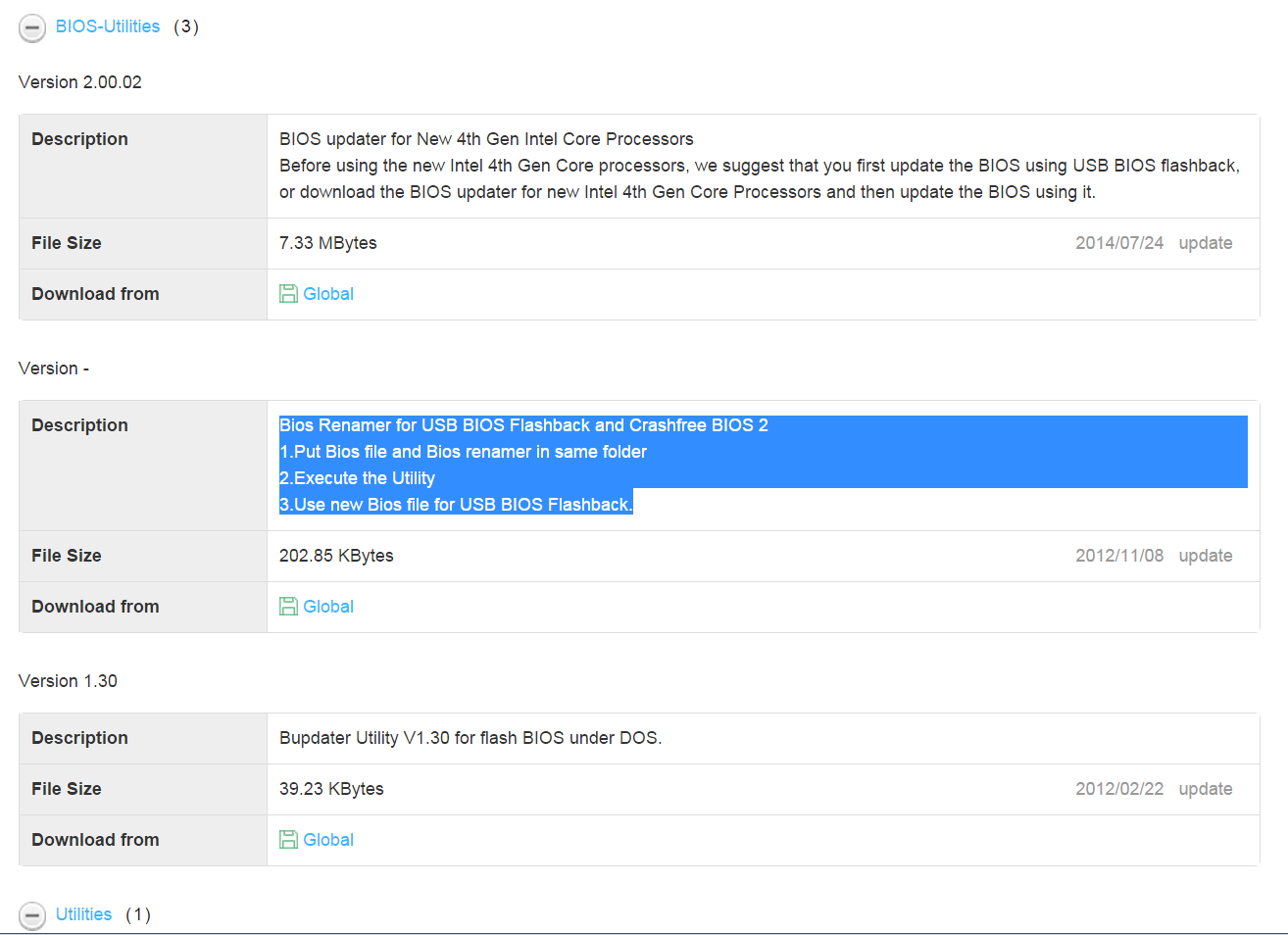The image size is (1288, 935).
Task: Click 'Bupdater Utility V1.30 for flash BIOS' text
Action: [x=471, y=738]
